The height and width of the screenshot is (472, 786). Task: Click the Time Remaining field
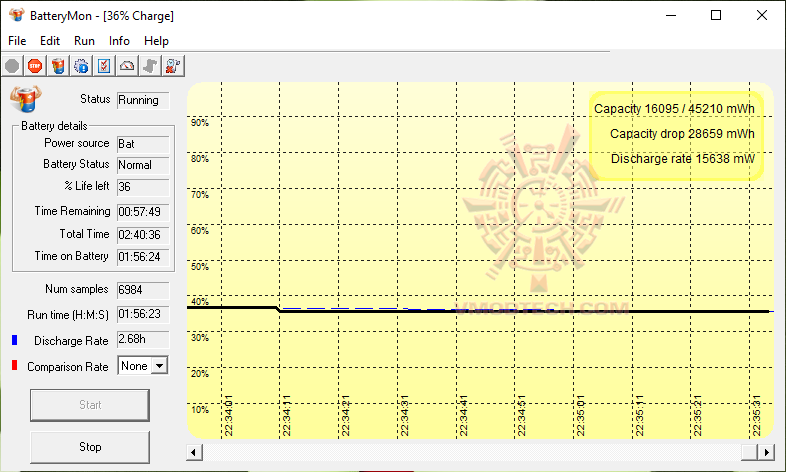point(143,212)
